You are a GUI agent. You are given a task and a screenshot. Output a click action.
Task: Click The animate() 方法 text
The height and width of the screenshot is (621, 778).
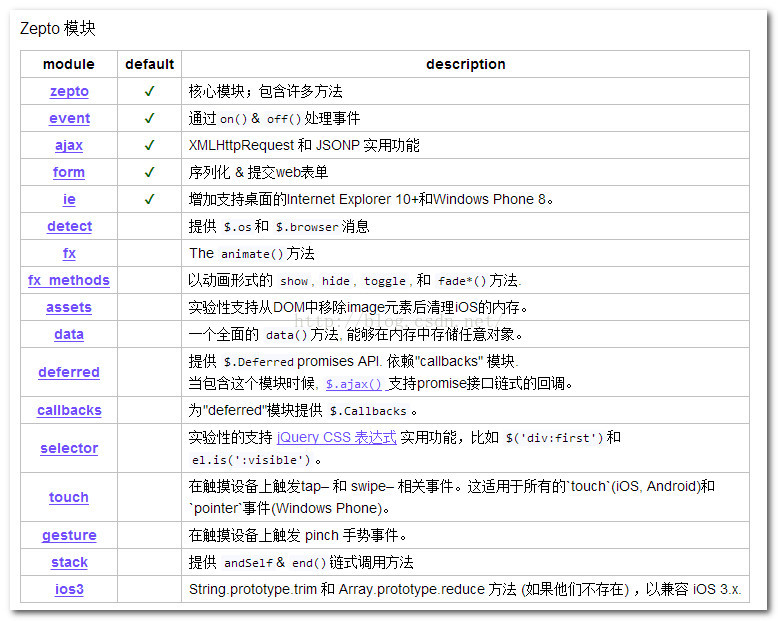click(x=252, y=253)
